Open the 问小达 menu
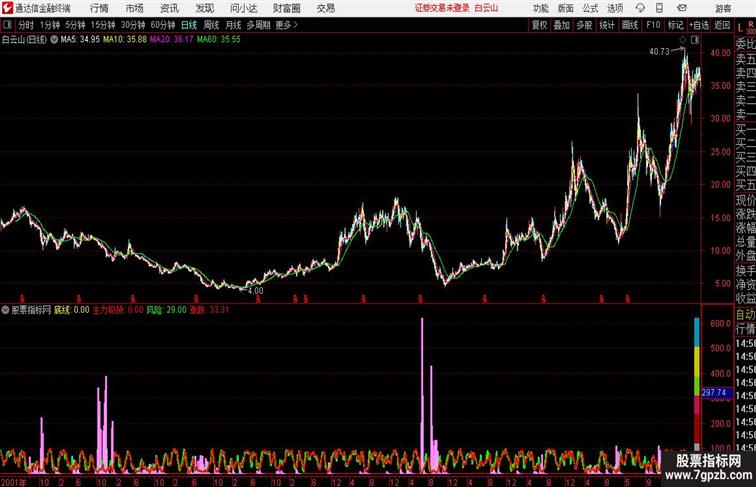The image size is (756, 487). 243,8
